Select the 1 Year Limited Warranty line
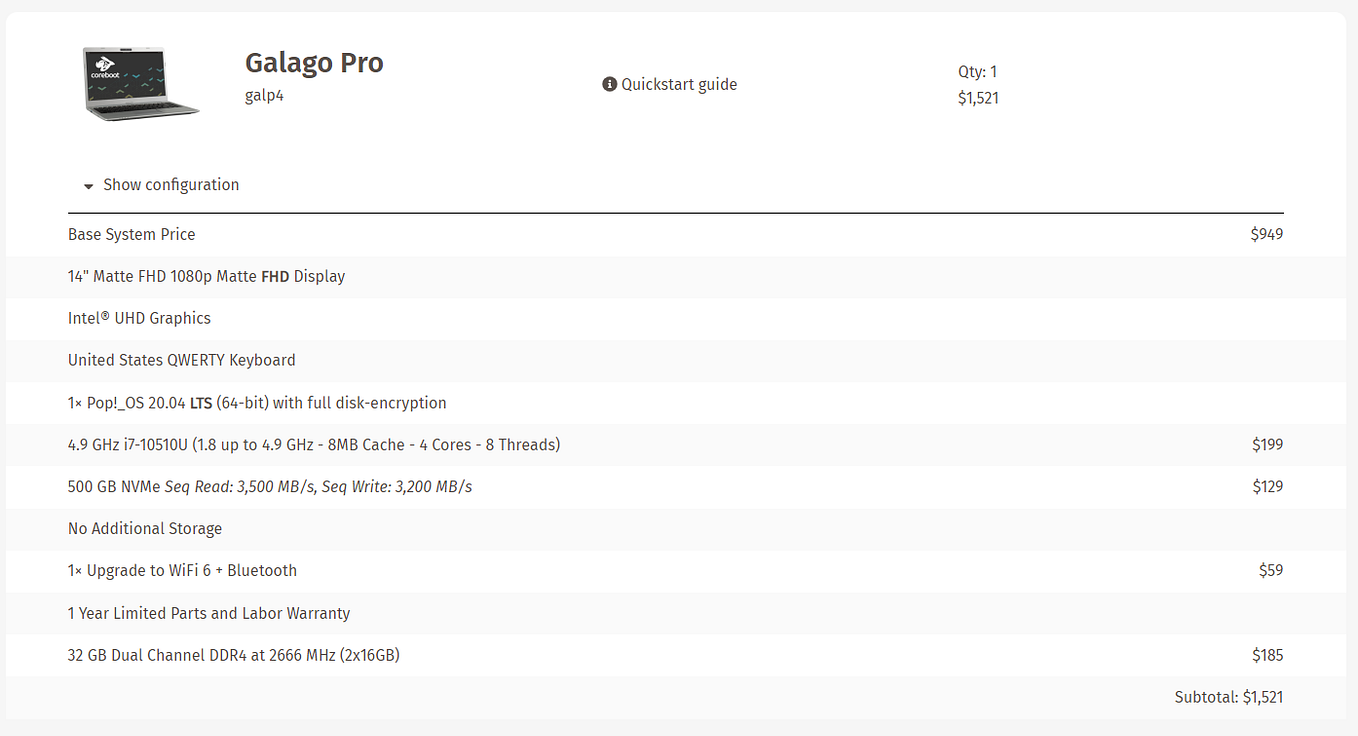The image size is (1358, 736). coord(209,614)
